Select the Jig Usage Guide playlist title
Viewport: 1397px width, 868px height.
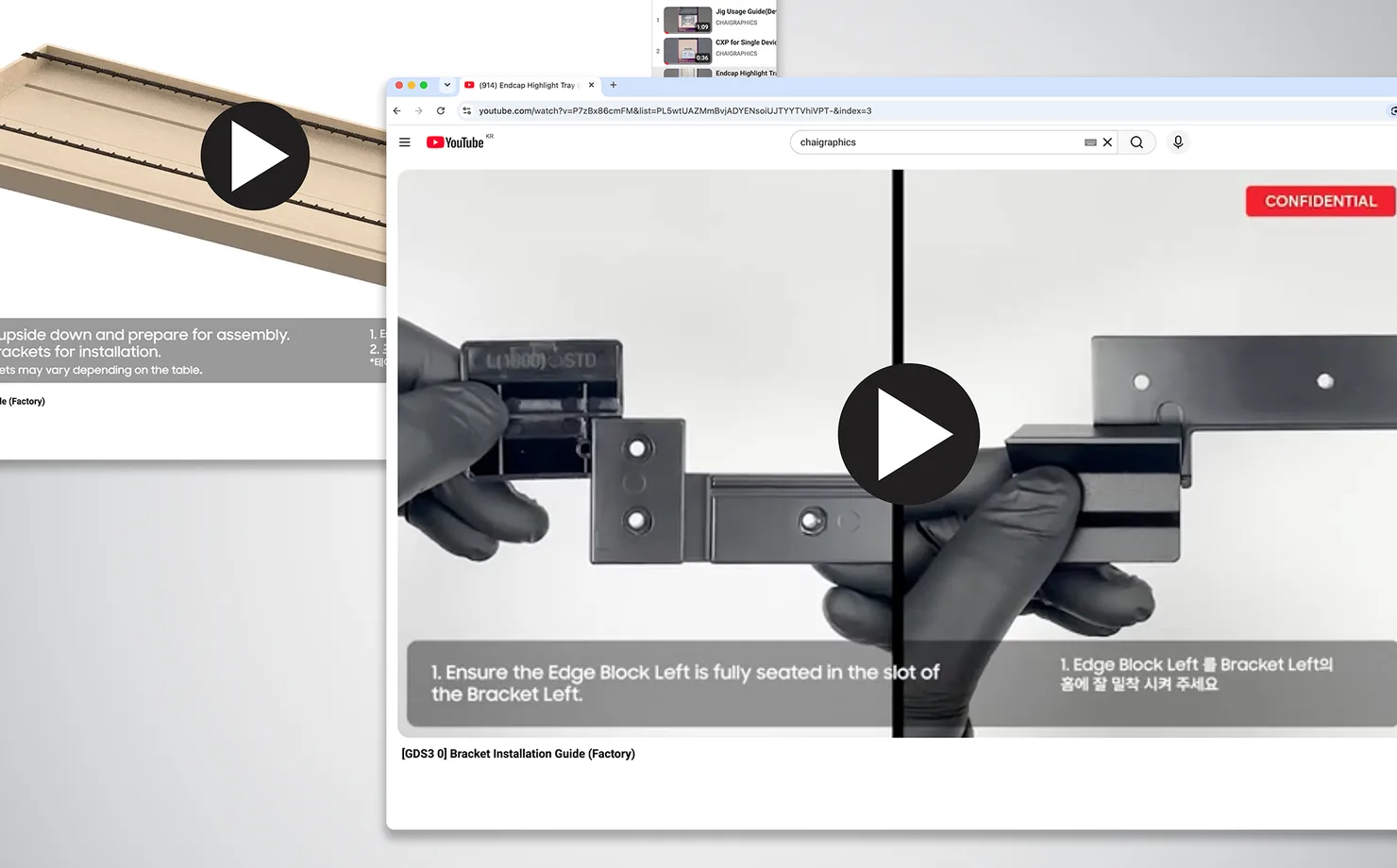click(746, 11)
